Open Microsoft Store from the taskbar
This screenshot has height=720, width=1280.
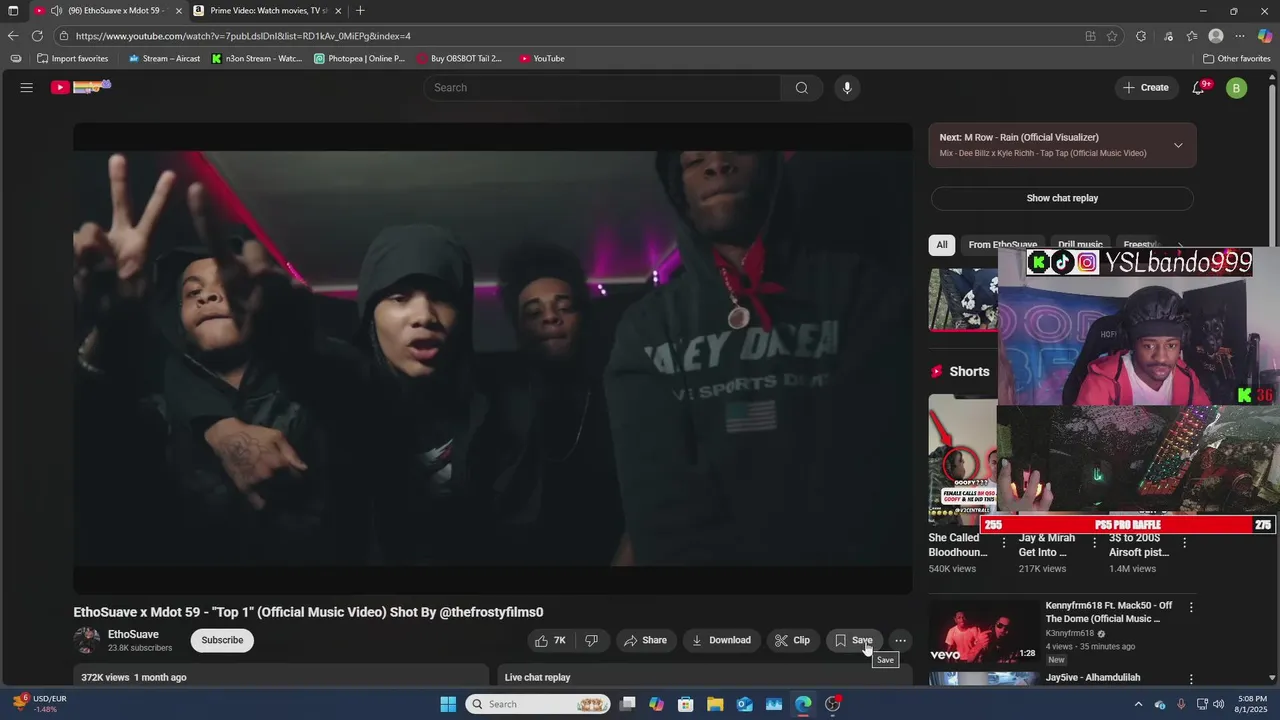685,704
